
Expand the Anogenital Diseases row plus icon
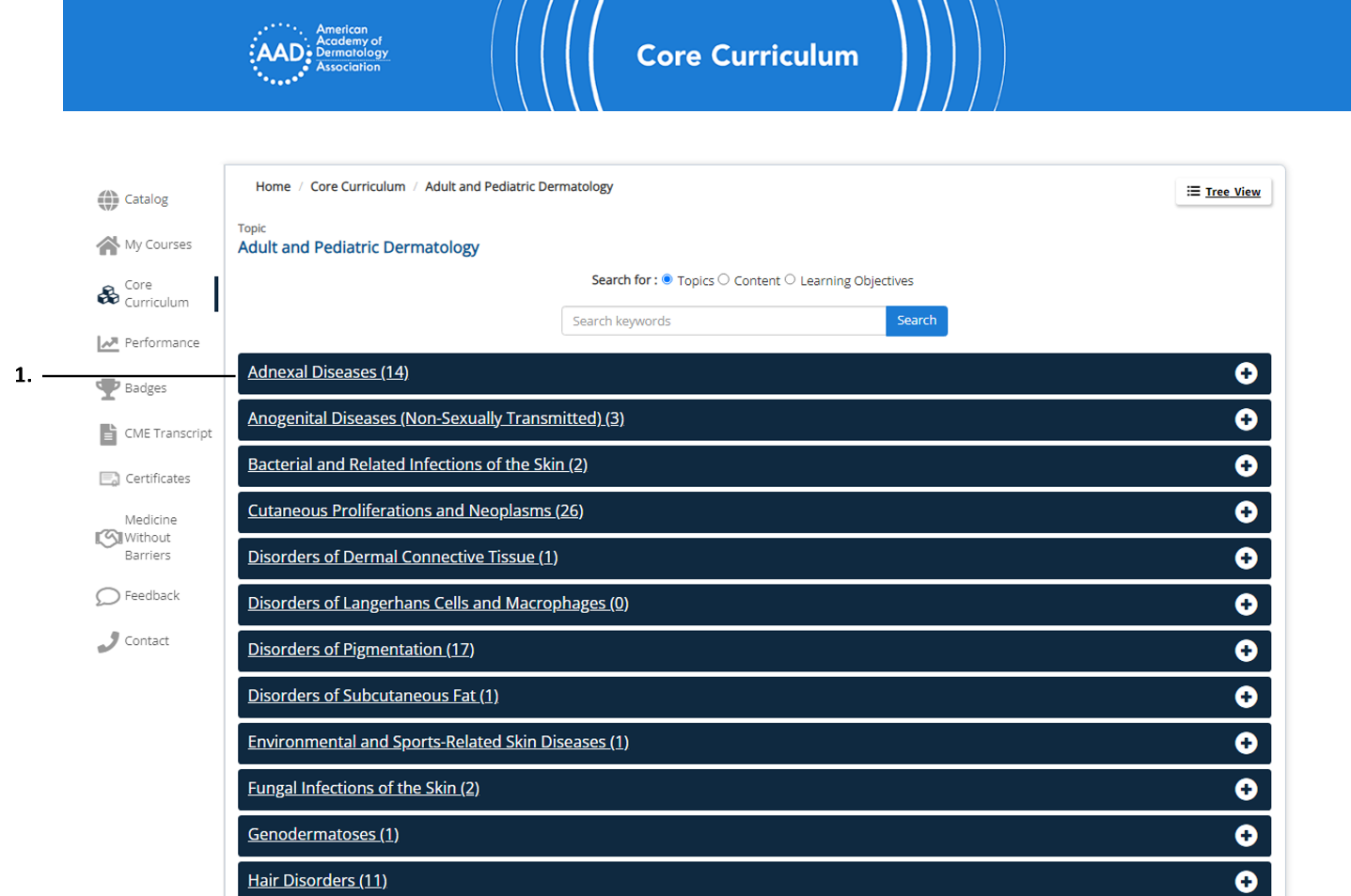pos(1246,419)
